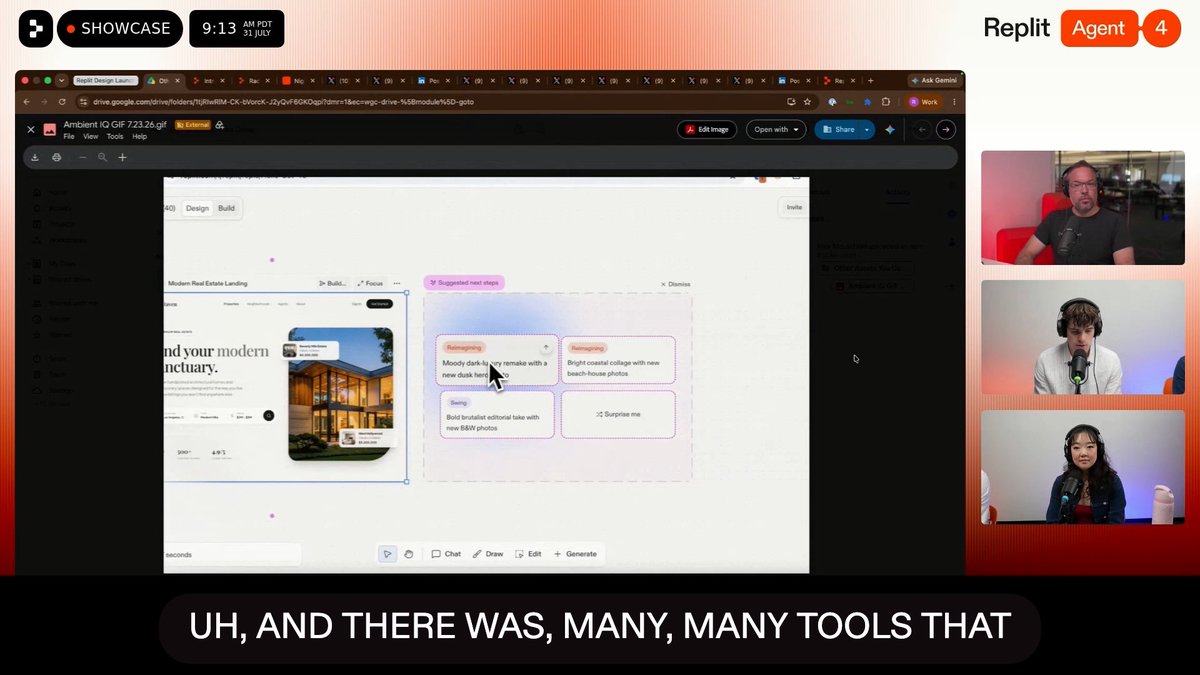The width and height of the screenshot is (1200, 675).
Task: Print the file using printer icon
Action: 57,157
